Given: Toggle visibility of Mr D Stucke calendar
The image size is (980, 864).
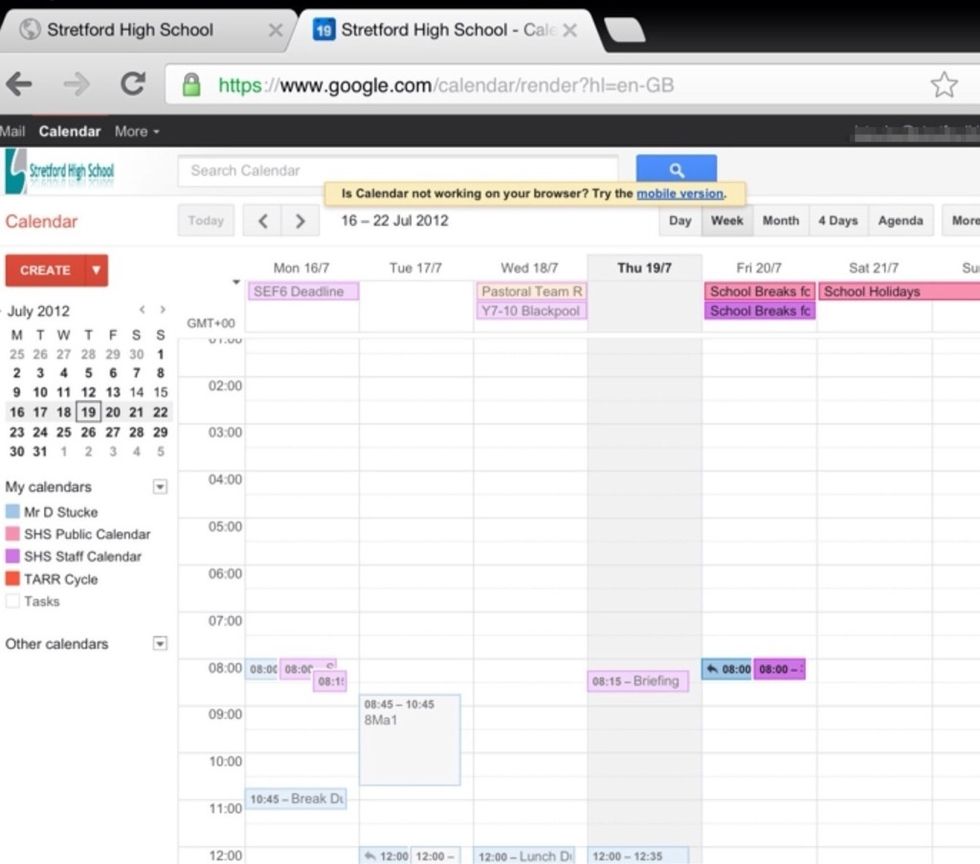Looking at the screenshot, I should tap(13, 512).
